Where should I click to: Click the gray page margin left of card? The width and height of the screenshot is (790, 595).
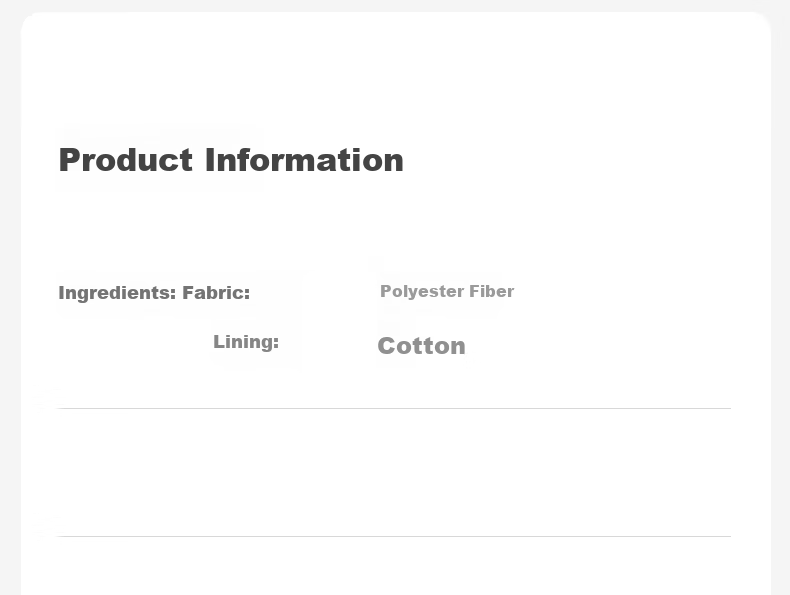[x=10, y=302]
